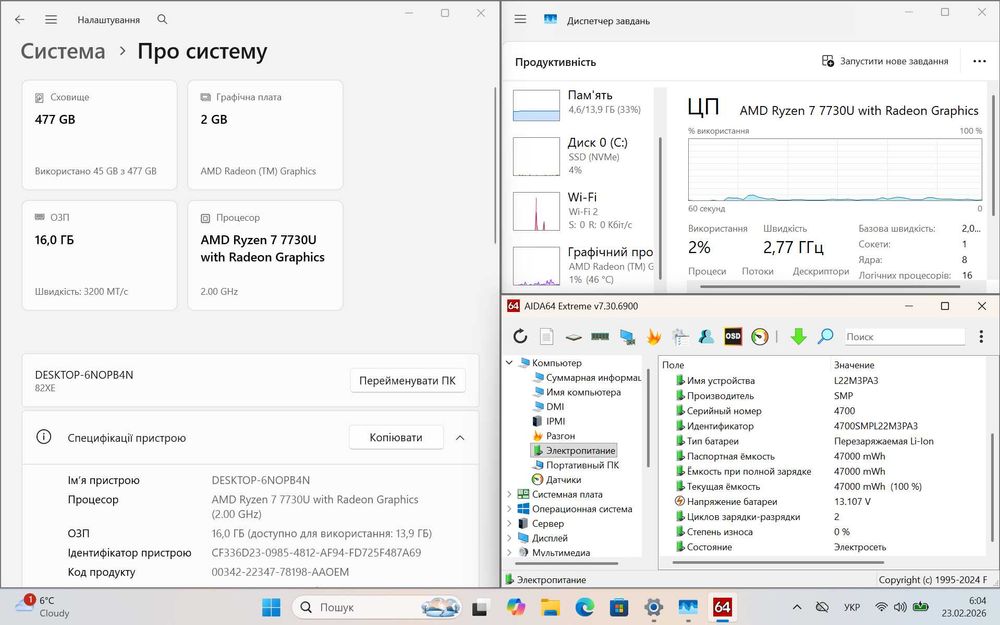Click the magnifier search icon in AIDA64
1000x625 pixels.
(x=825, y=336)
